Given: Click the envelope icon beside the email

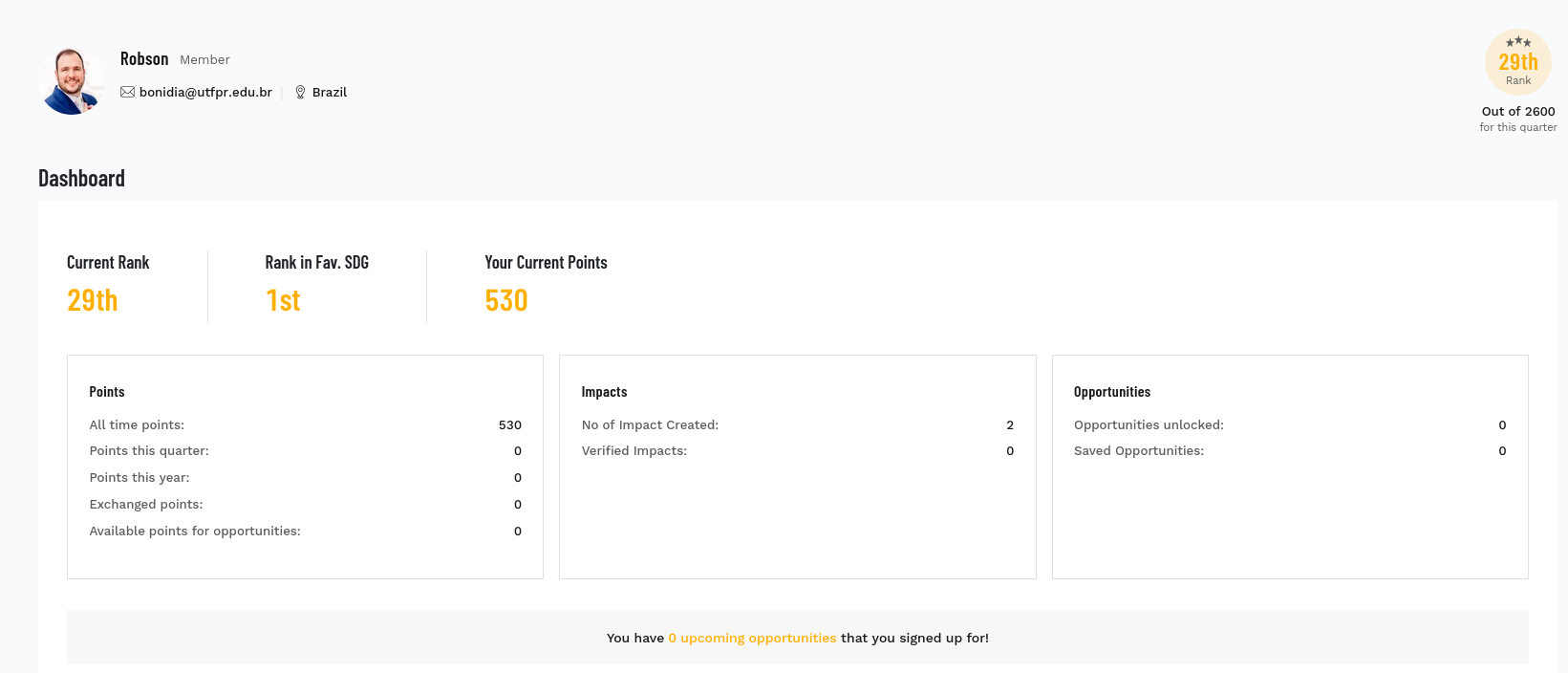Looking at the screenshot, I should pyautogui.click(x=127, y=93).
